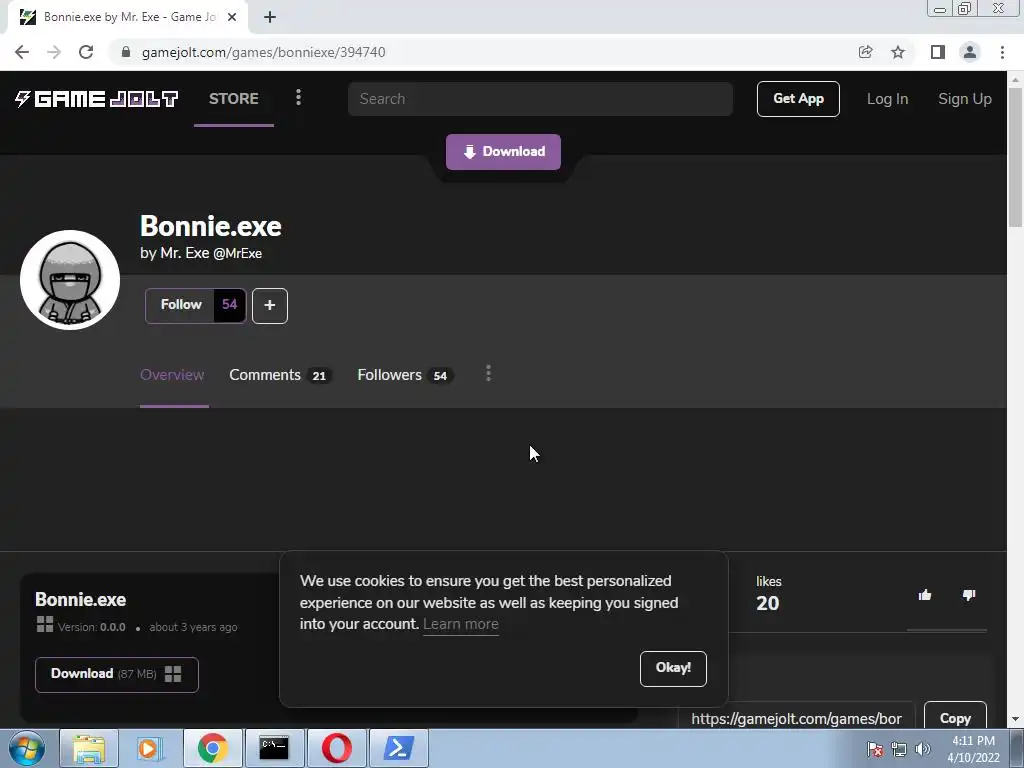Open a new browser tab

tap(270, 17)
